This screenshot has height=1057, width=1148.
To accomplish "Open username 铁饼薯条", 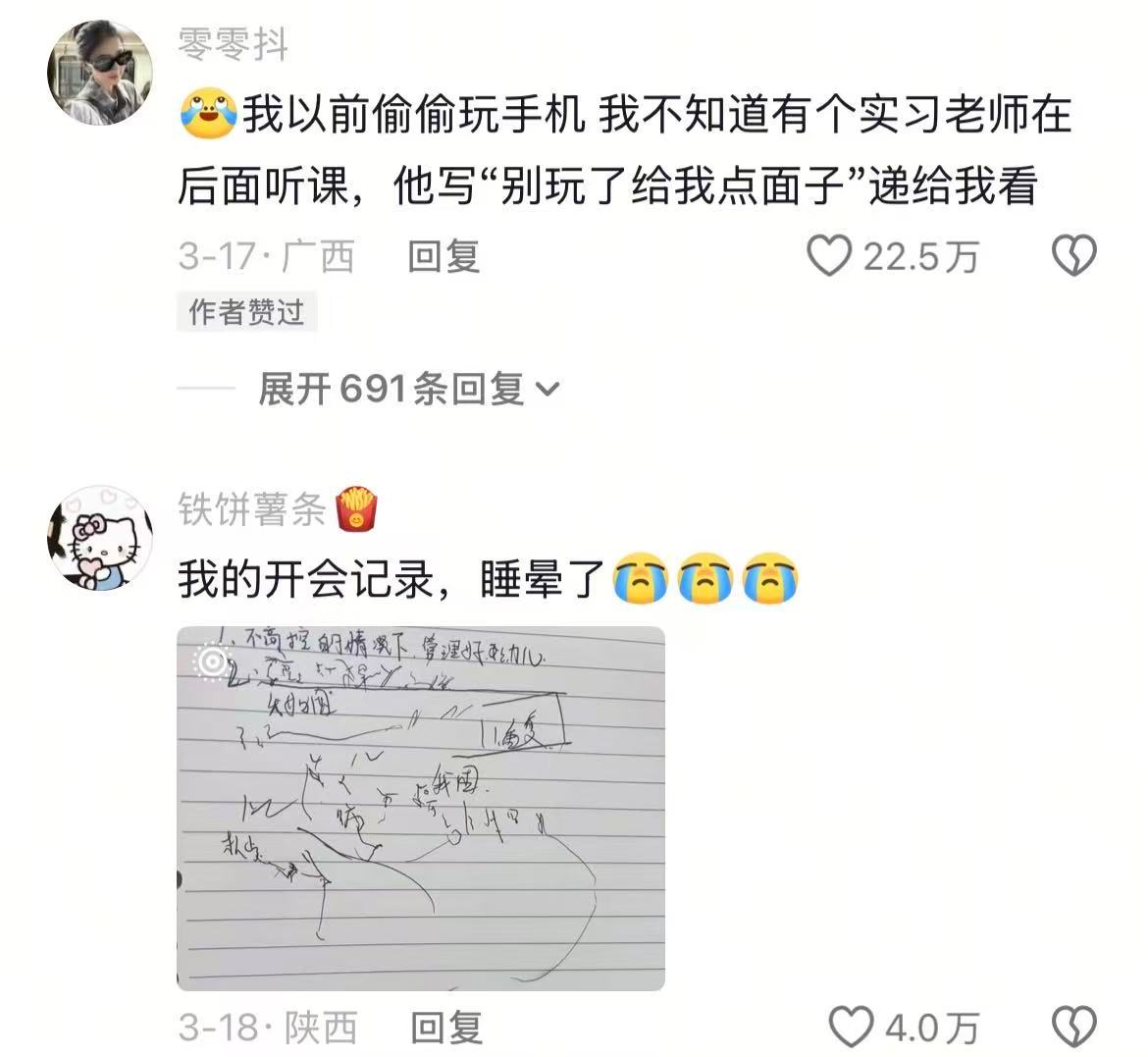I will 252,508.
